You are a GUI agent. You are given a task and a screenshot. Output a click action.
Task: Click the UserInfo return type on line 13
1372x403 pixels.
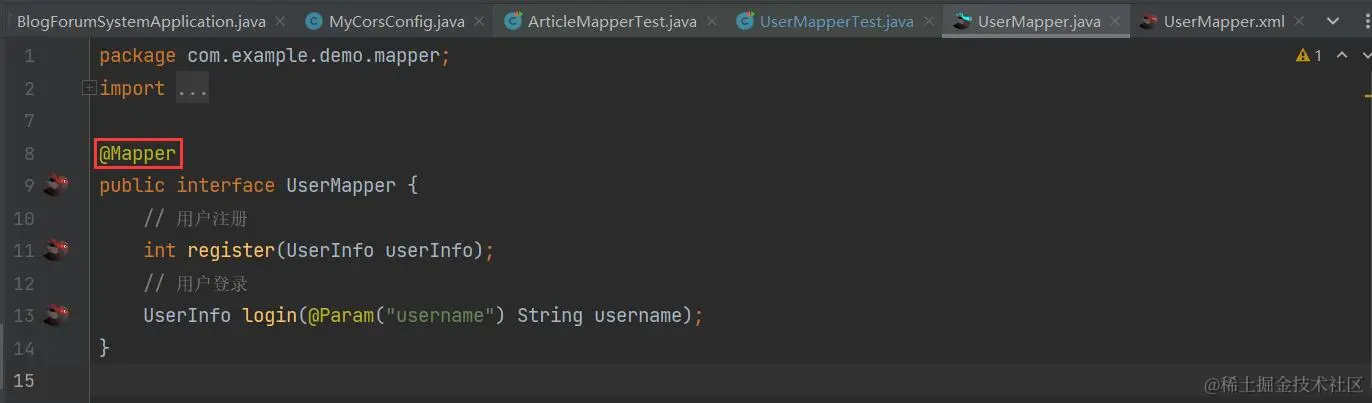point(187,316)
